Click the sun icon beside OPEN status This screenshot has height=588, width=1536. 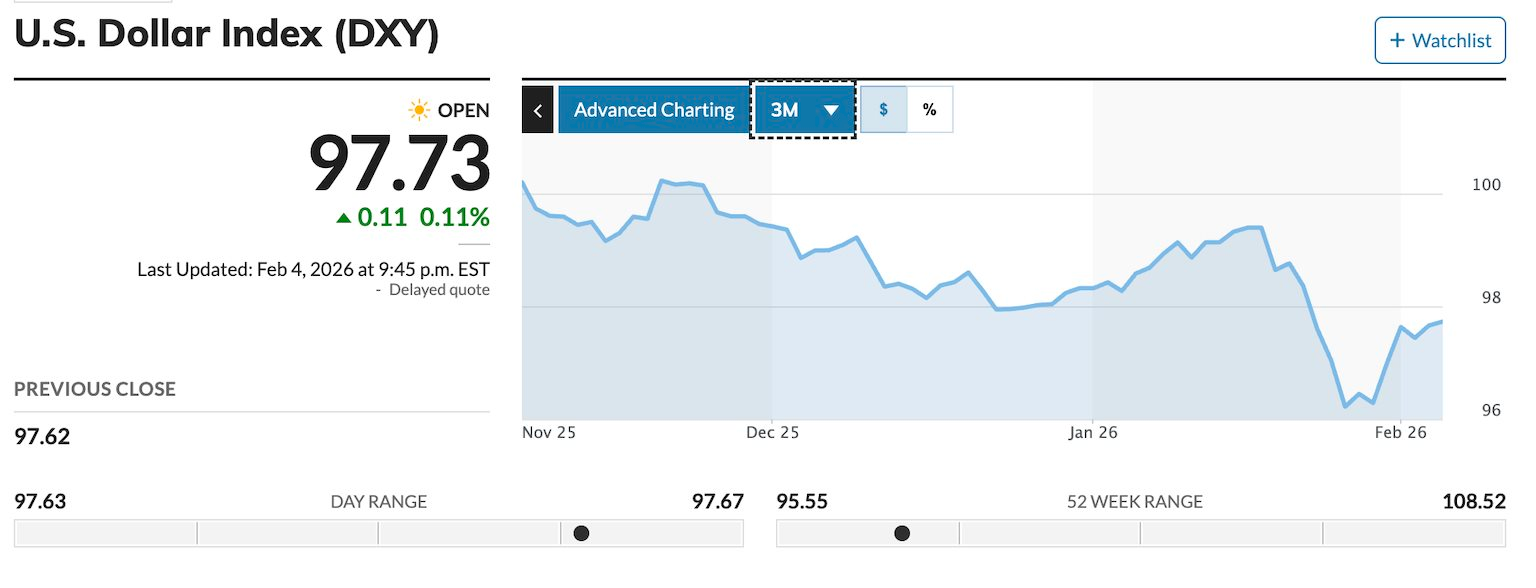(419, 110)
